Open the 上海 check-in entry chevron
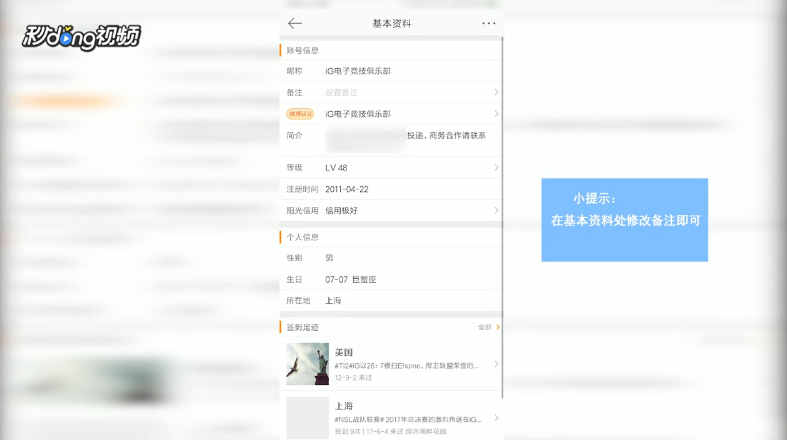 496,418
